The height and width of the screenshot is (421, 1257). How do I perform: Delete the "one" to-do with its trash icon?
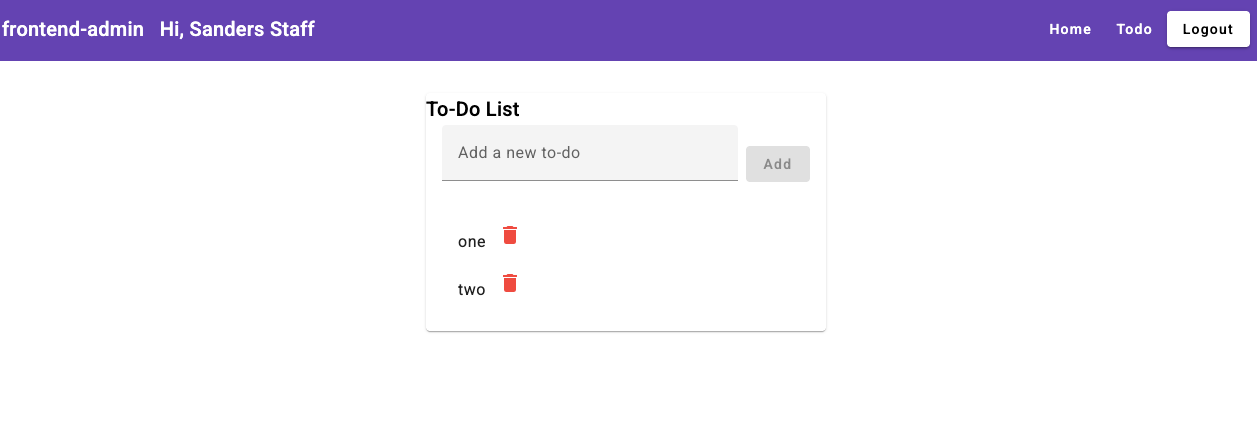click(x=510, y=235)
